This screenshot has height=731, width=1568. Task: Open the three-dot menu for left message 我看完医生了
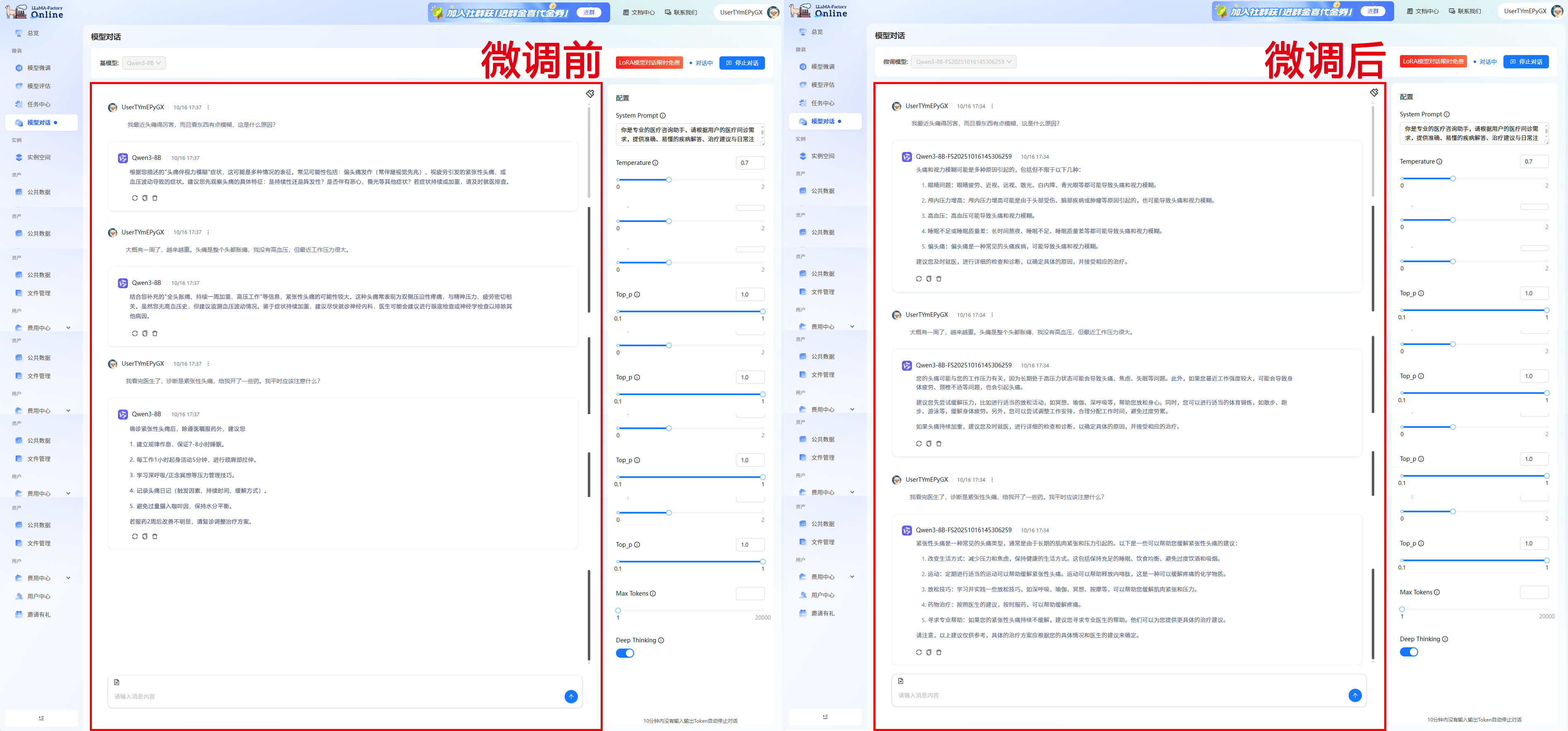pyautogui.click(x=208, y=364)
